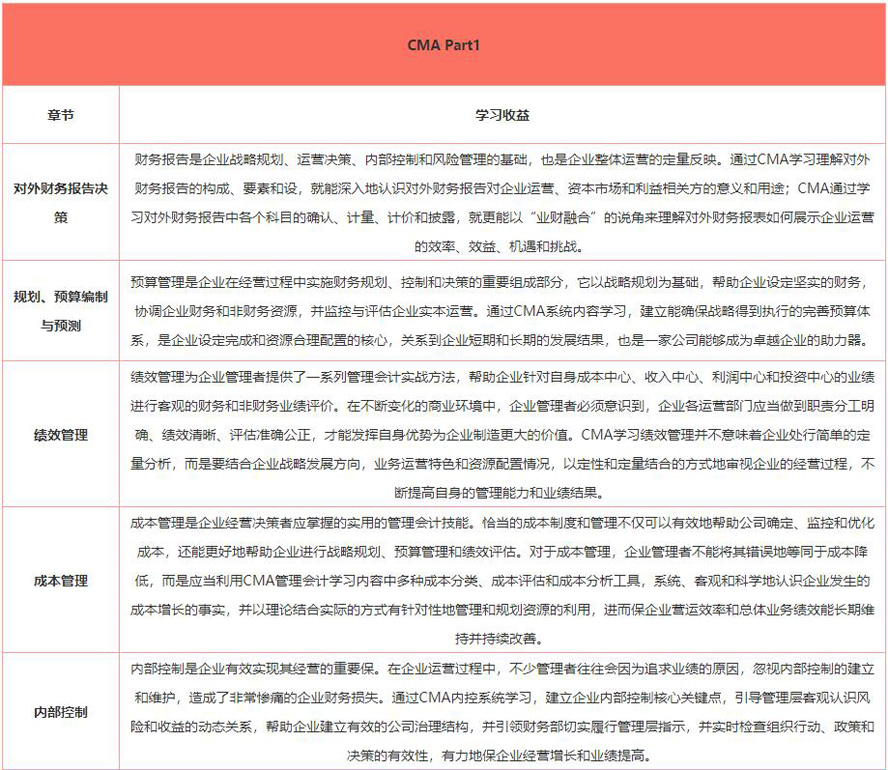Select the description starting 成本管理是企业经营决策者

coord(502,580)
